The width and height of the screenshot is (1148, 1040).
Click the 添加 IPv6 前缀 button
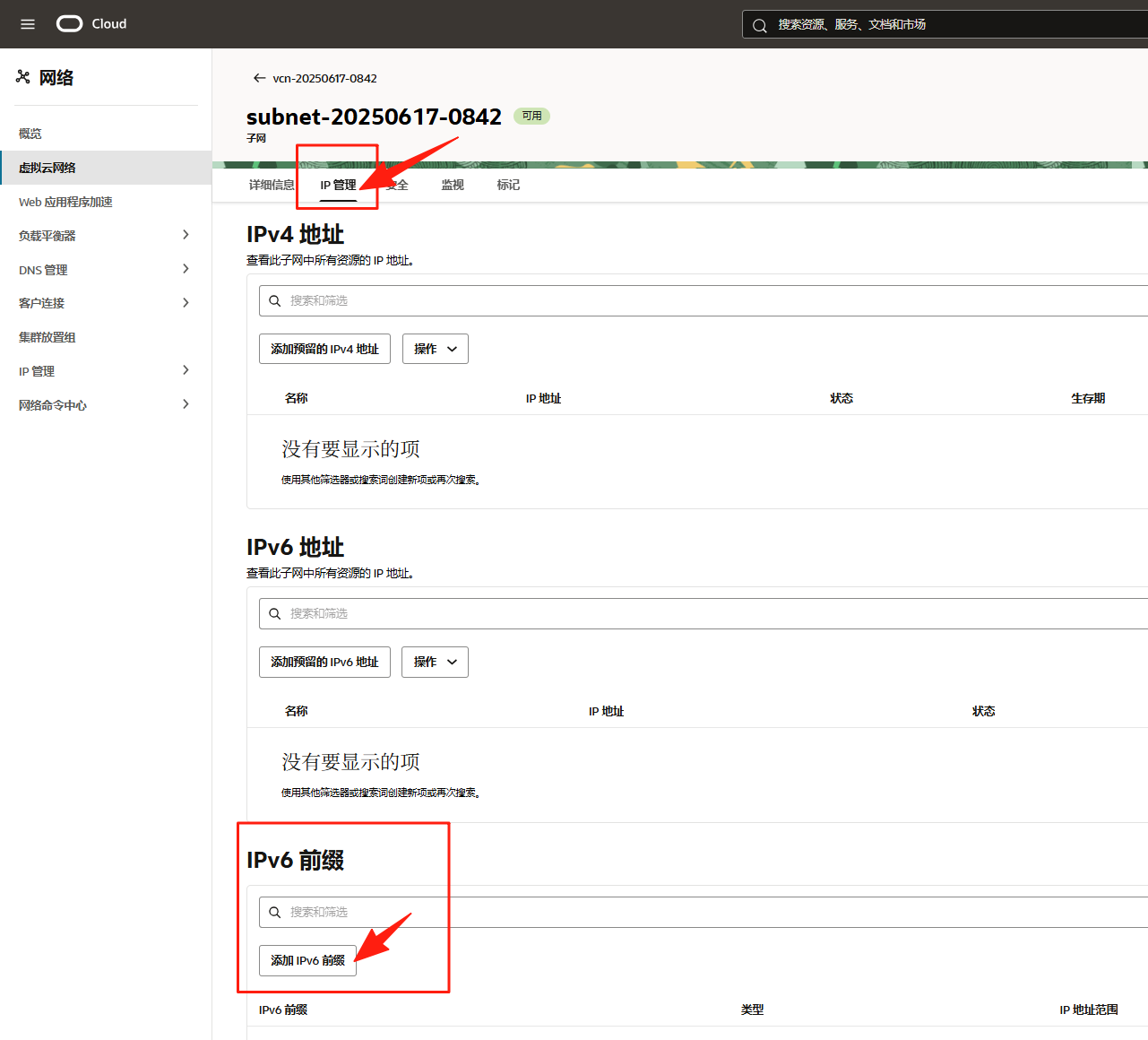(307, 960)
